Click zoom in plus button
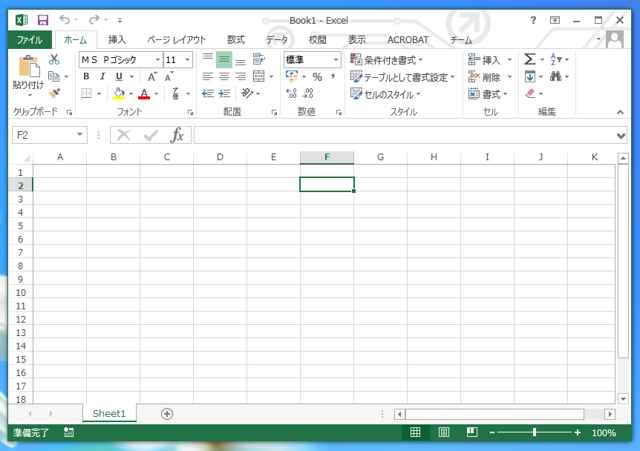The image size is (640, 451). 578,432
